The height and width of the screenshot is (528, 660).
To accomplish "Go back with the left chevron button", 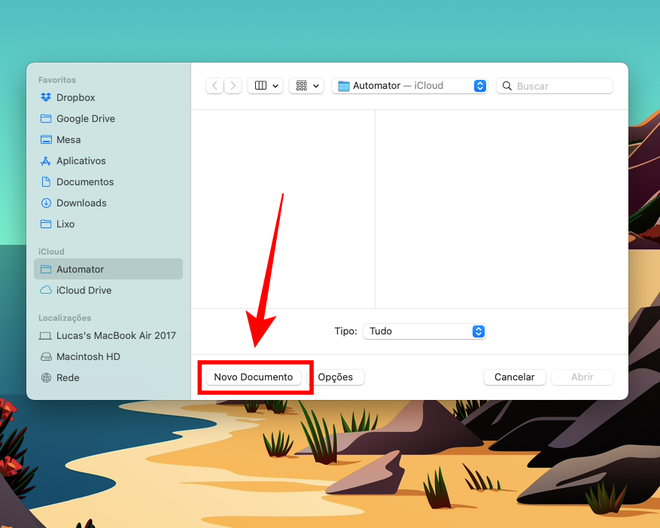I will coord(215,86).
